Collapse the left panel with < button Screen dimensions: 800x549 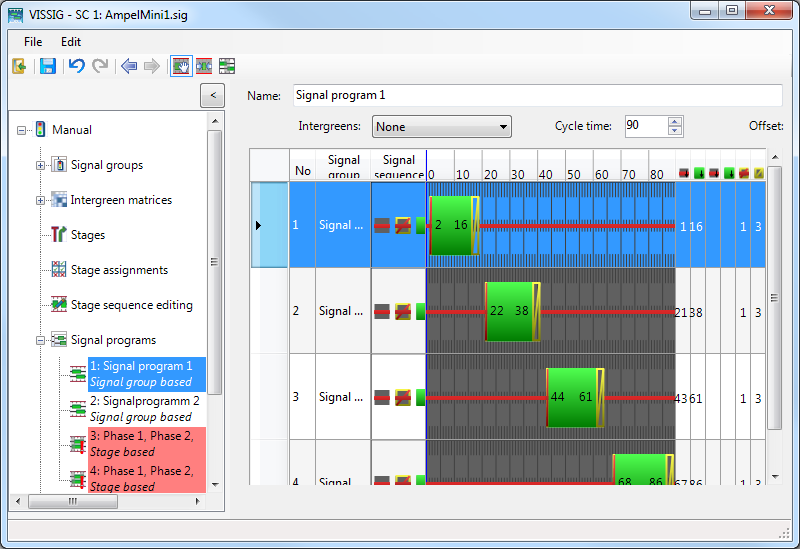[212, 95]
